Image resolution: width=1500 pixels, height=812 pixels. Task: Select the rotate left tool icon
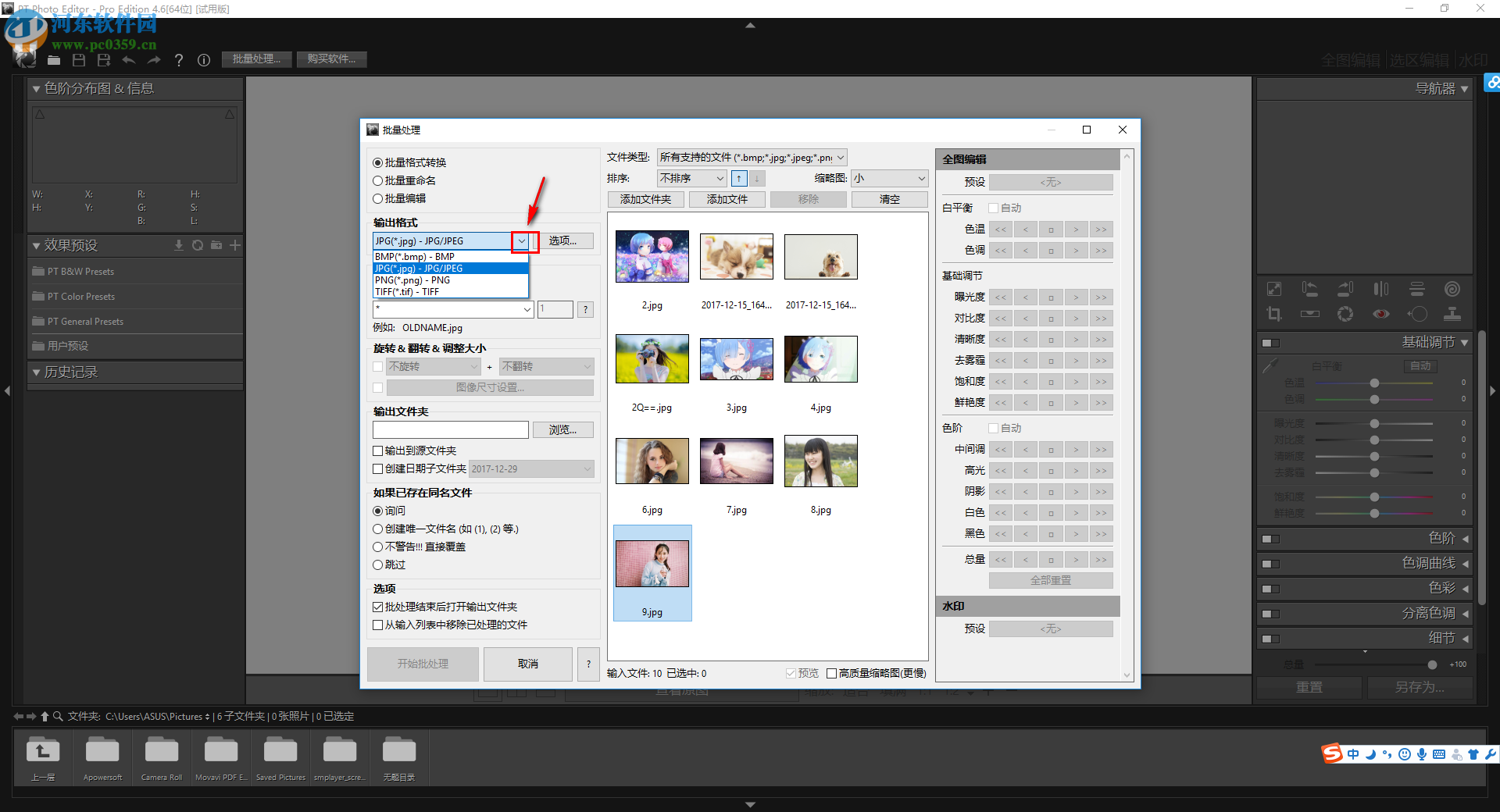tap(1310, 290)
